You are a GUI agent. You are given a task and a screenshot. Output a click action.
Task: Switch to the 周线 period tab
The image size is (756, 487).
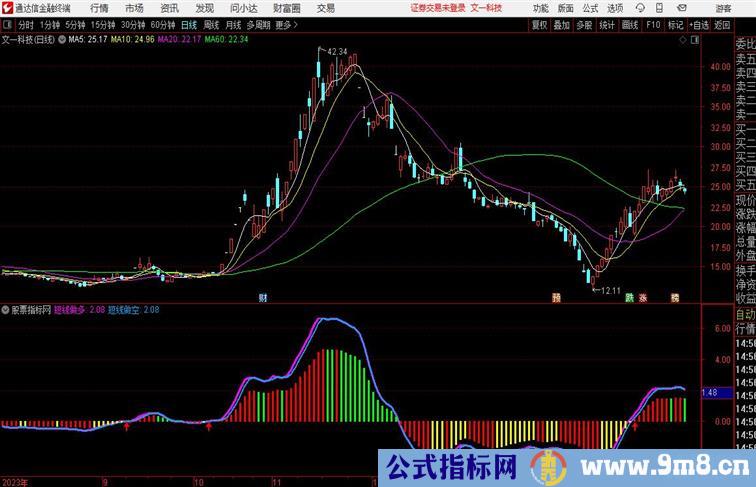click(x=211, y=25)
